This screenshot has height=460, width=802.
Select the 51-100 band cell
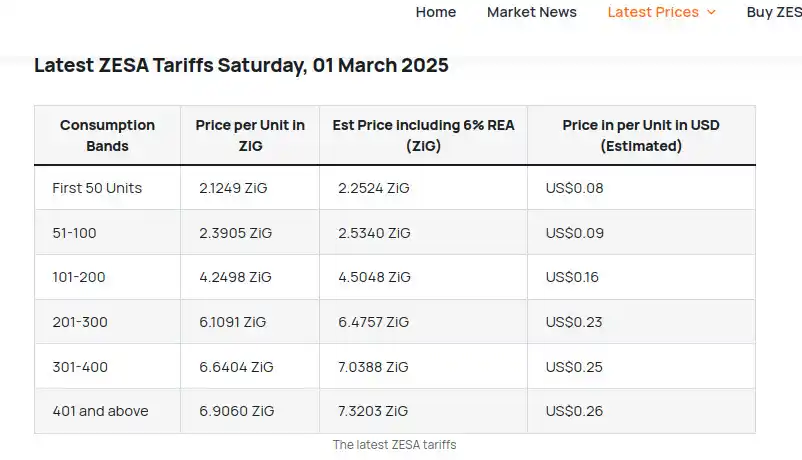coord(107,233)
